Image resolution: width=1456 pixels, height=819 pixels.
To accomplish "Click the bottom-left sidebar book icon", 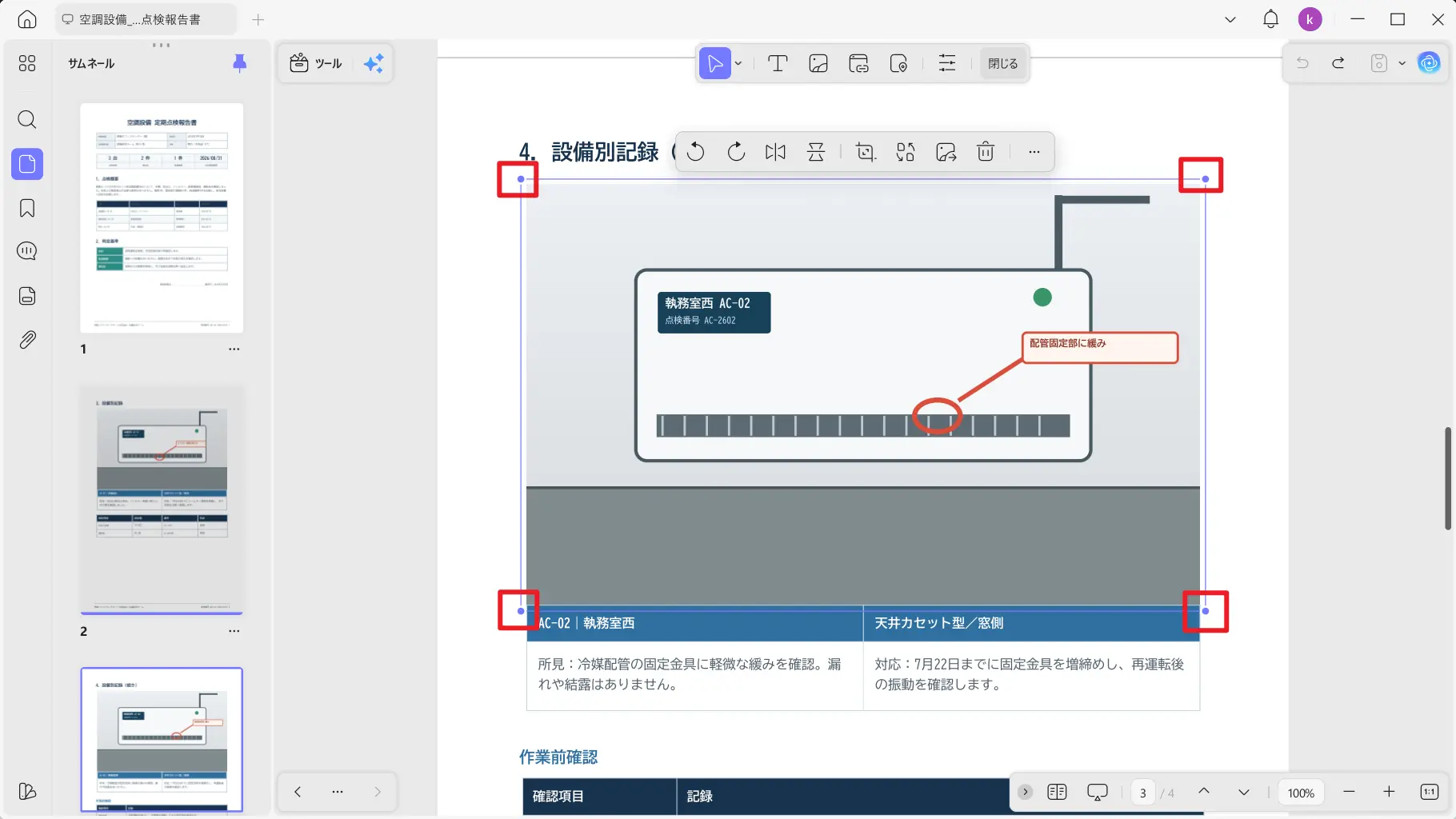I will coord(27,791).
